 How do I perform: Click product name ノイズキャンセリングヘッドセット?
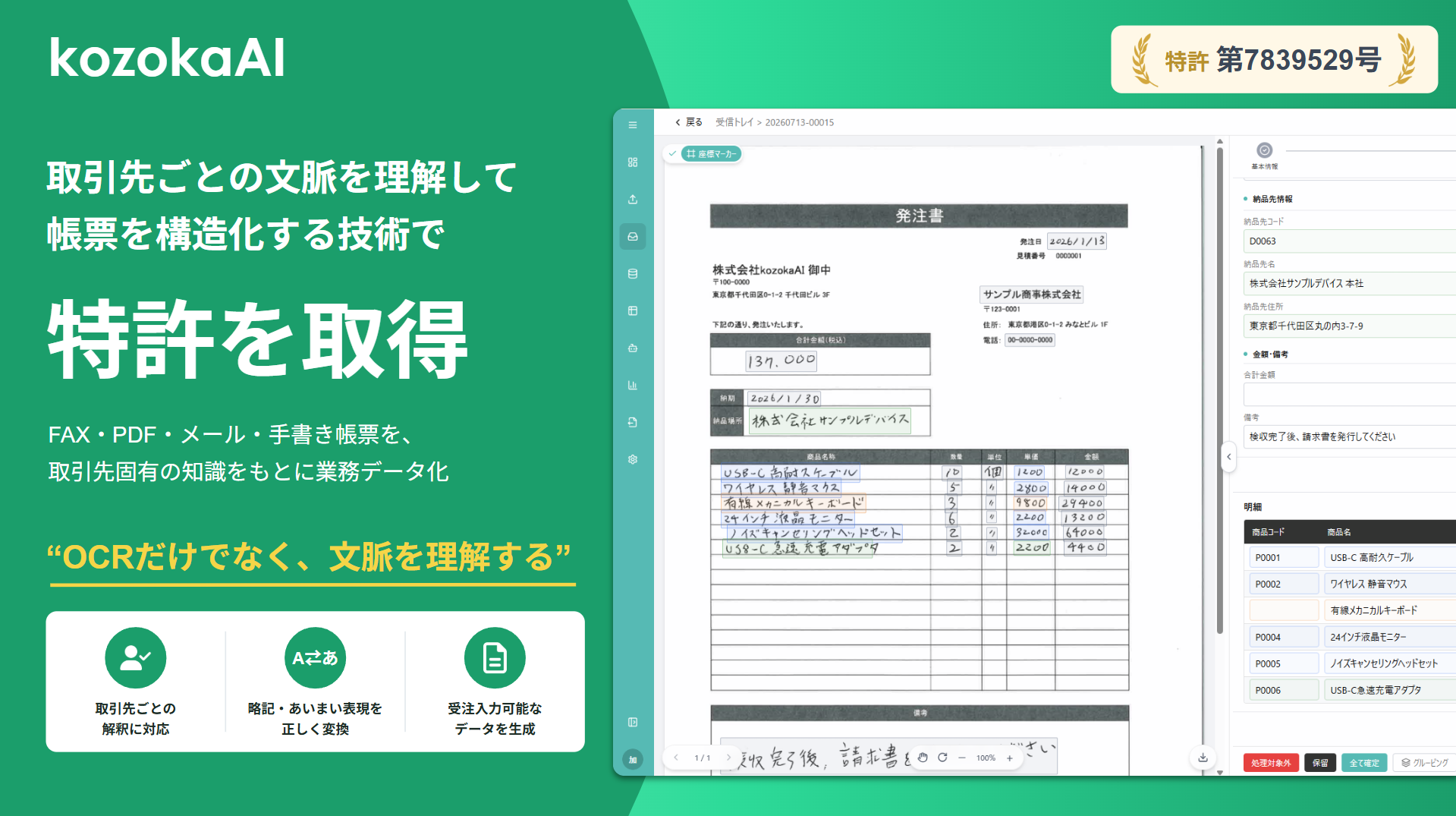tap(1390, 663)
